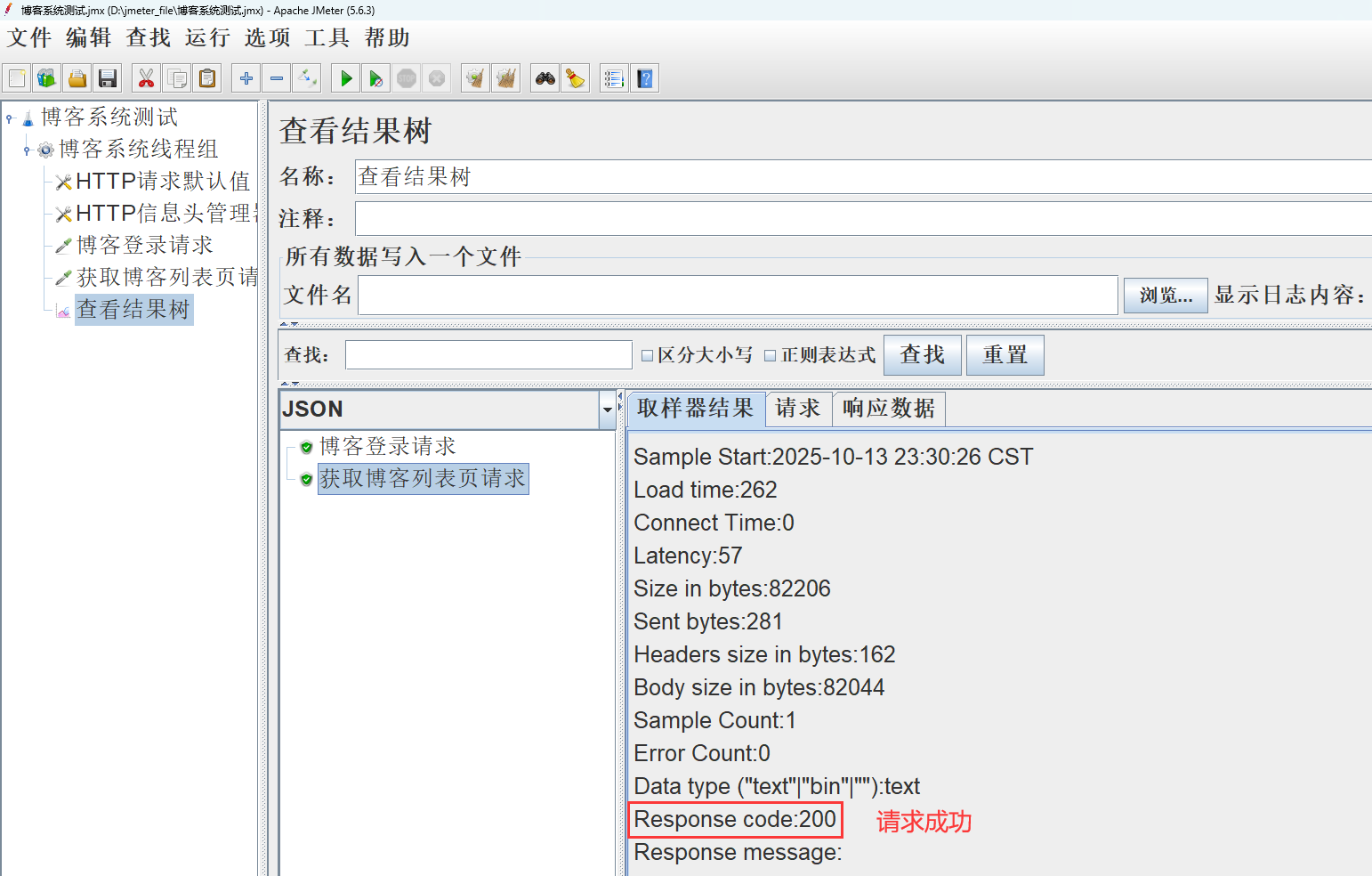The image size is (1372, 876).
Task: Click the Open file folder icon
Action: pos(77,78)
